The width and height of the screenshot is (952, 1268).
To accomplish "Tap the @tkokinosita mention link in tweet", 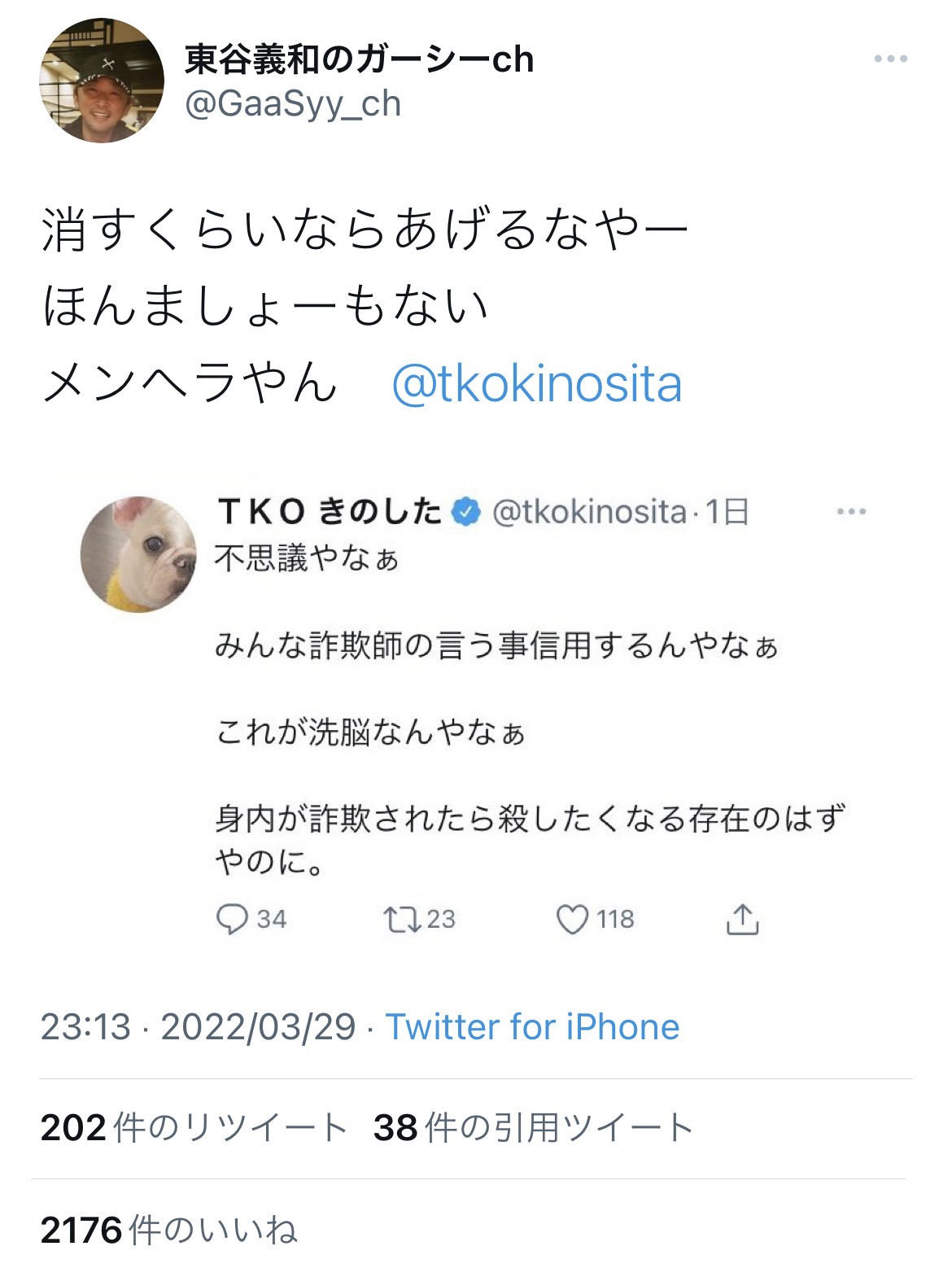I will click(x=536, y=384).
